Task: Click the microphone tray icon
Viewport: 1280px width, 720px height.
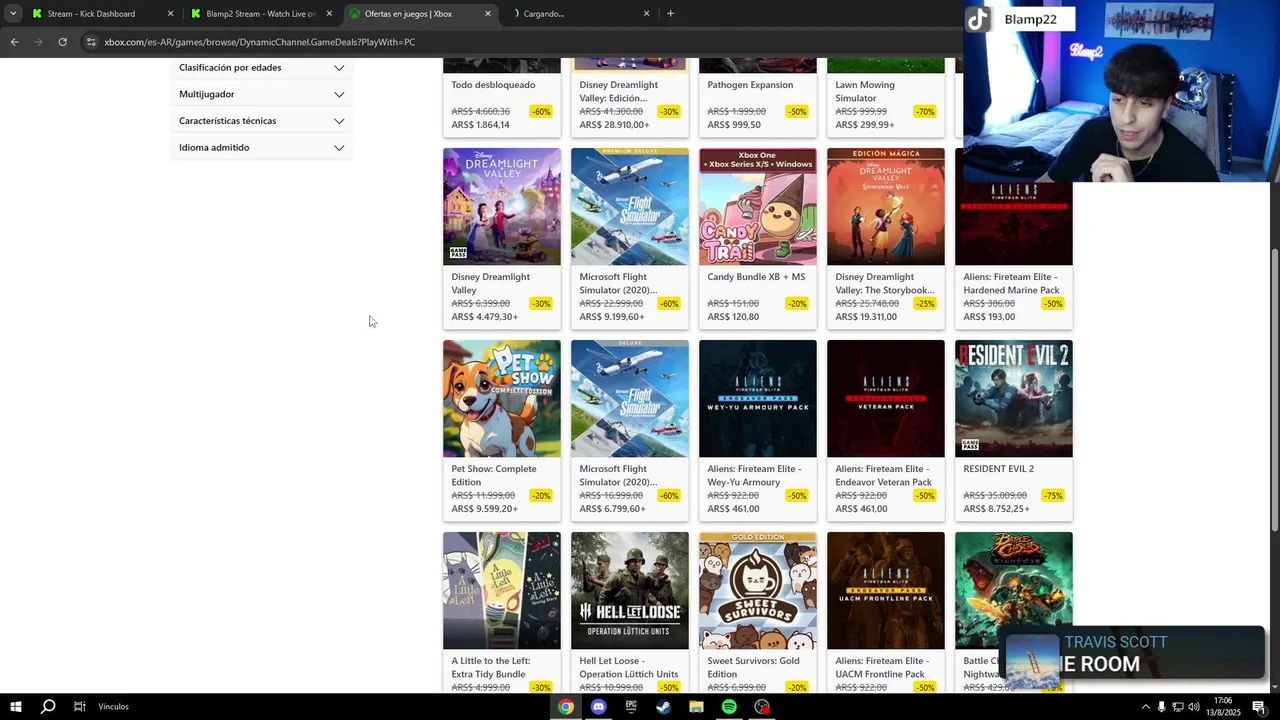Action: 1161,707
